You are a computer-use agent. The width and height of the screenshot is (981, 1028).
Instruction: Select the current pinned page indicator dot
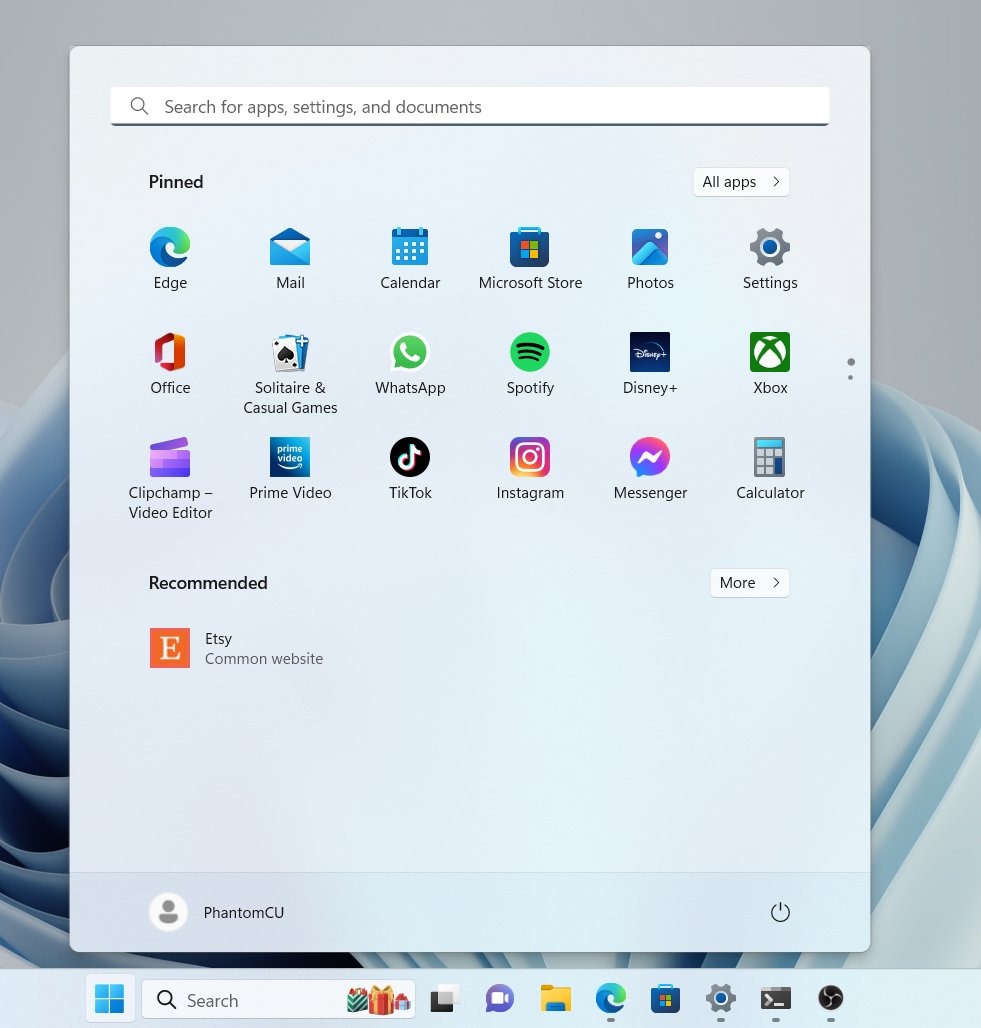[851, 362]
